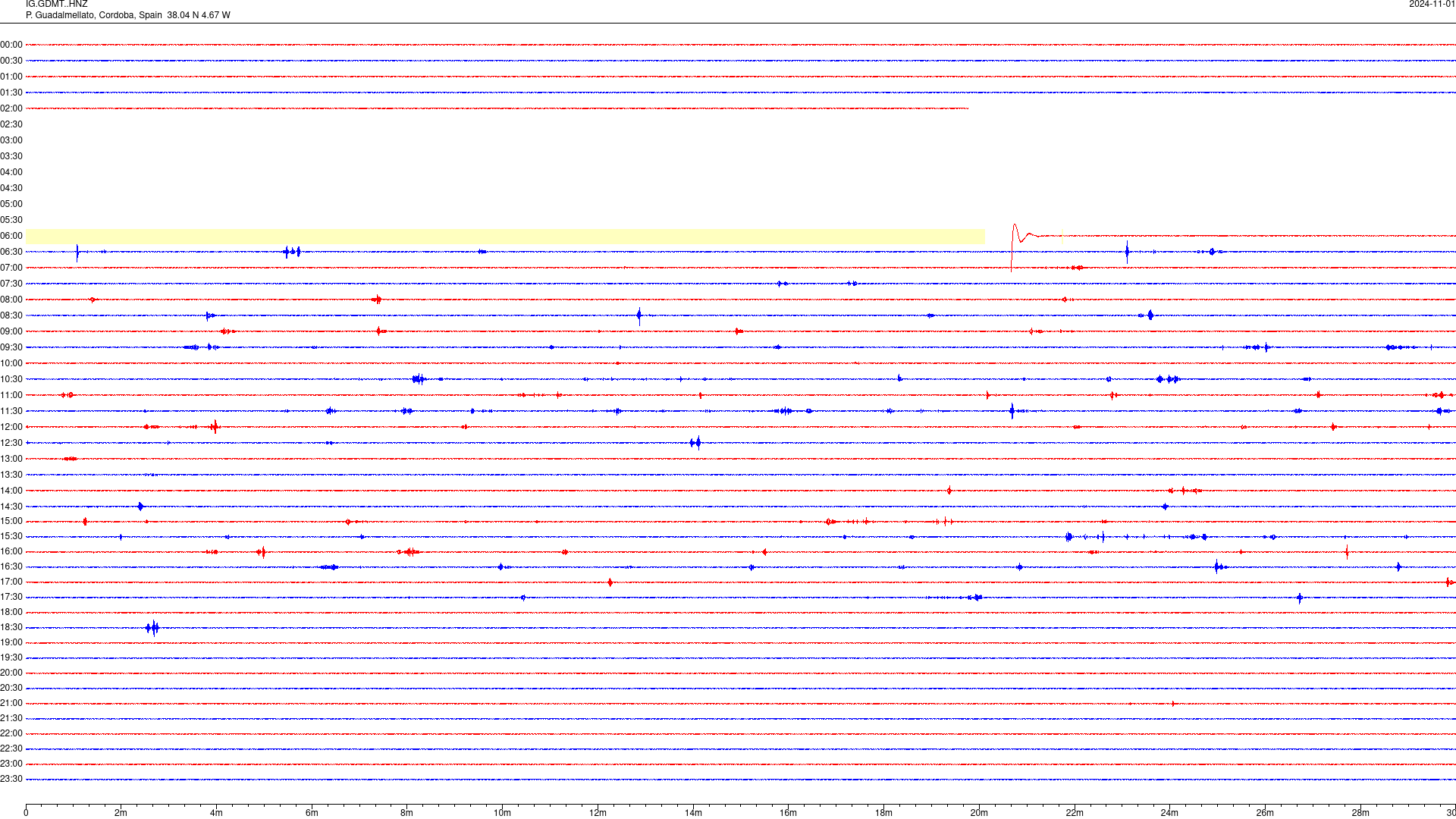Screen dimensions: 1456x819
Task: Select the 17:00 time row label
Action: tap(11, 582)
